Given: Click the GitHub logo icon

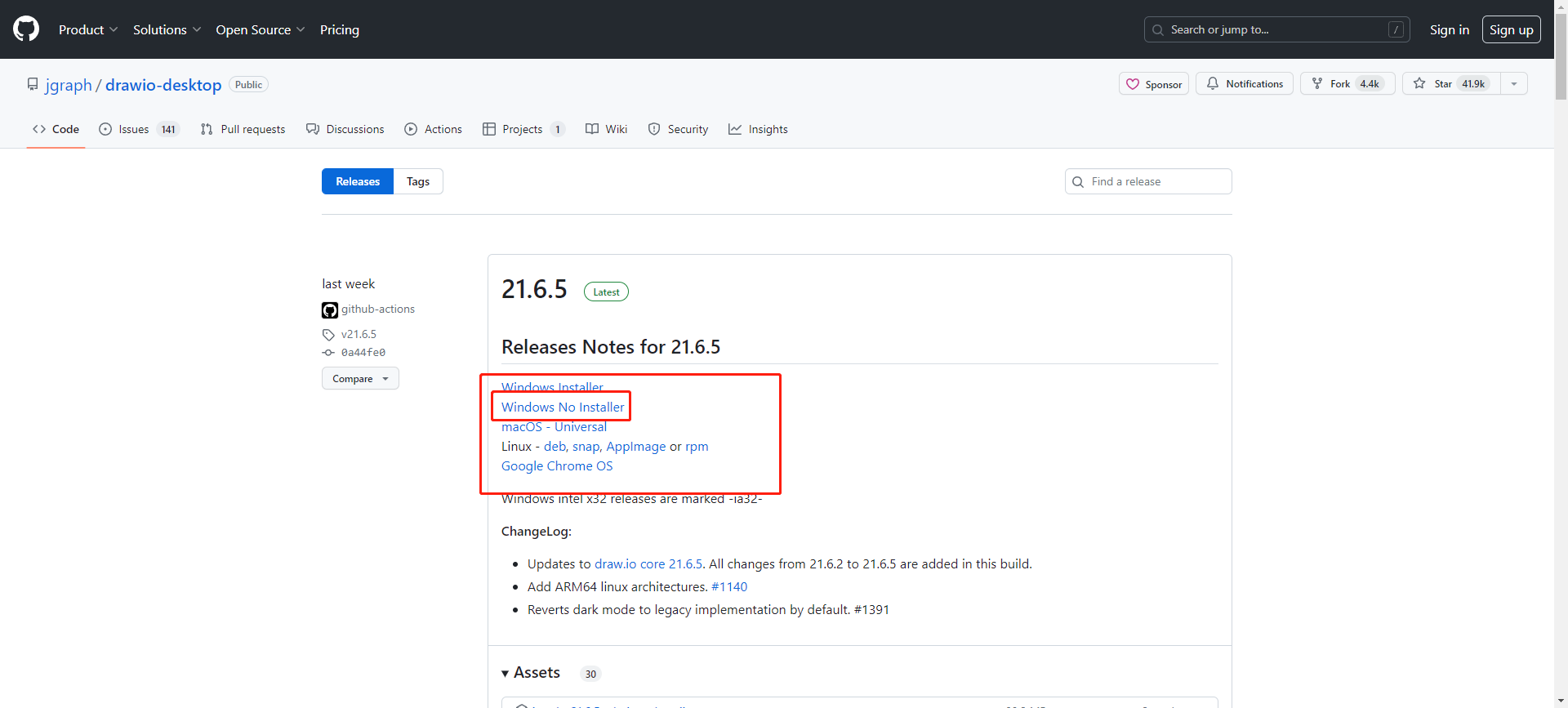Looking at the screenshot, I should 26,29.
